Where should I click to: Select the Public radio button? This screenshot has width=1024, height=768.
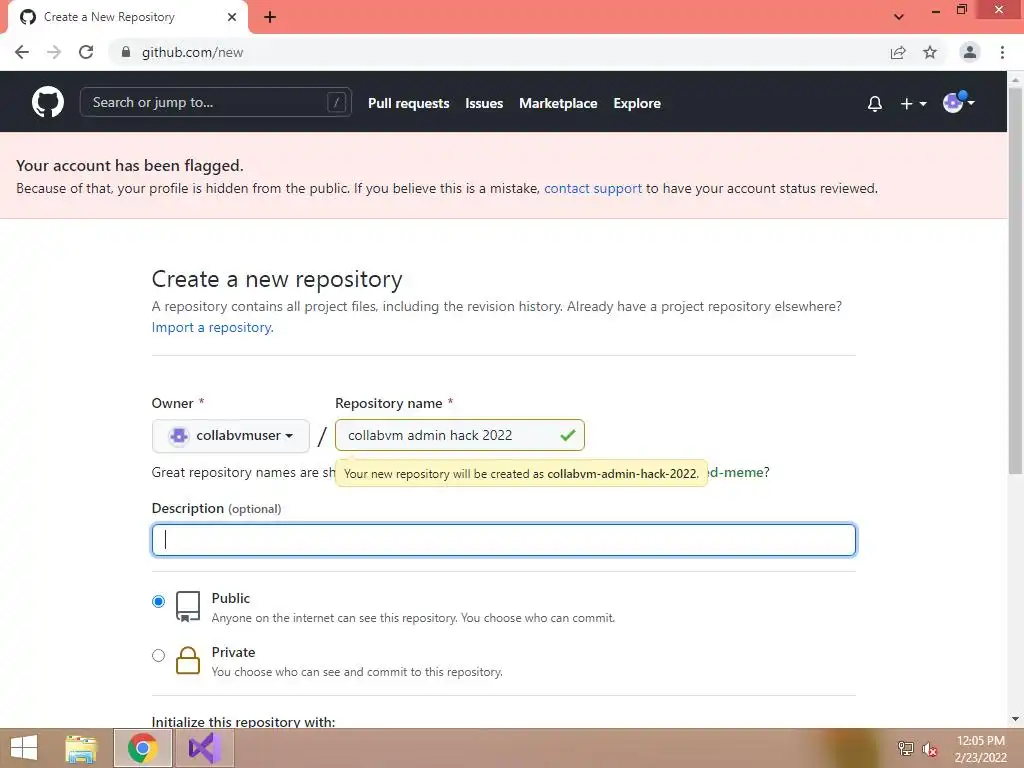tap(158, 601)
